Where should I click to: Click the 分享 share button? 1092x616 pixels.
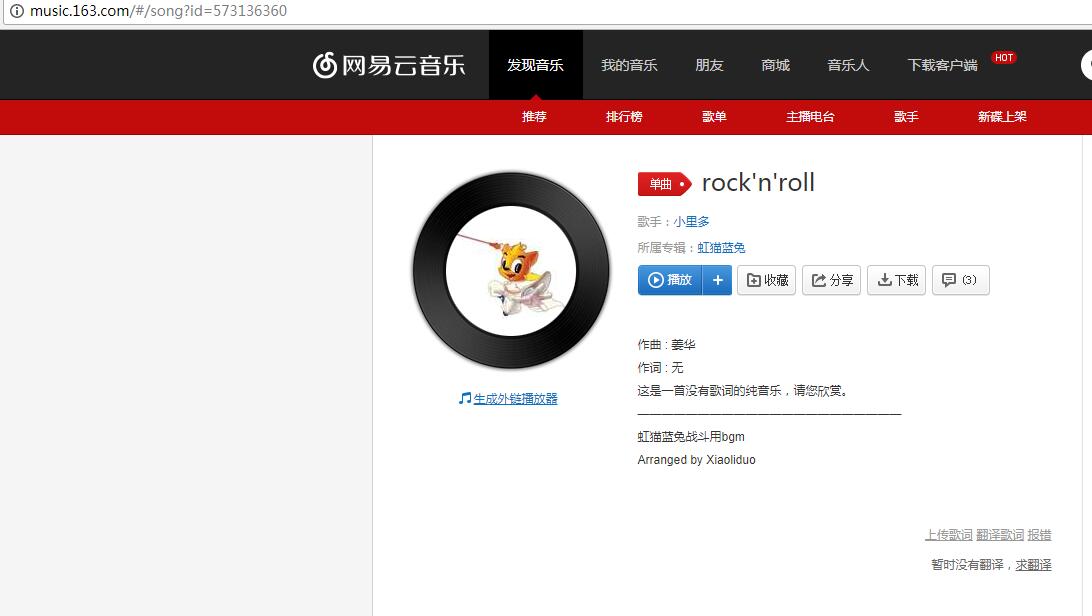pos(832,280)
